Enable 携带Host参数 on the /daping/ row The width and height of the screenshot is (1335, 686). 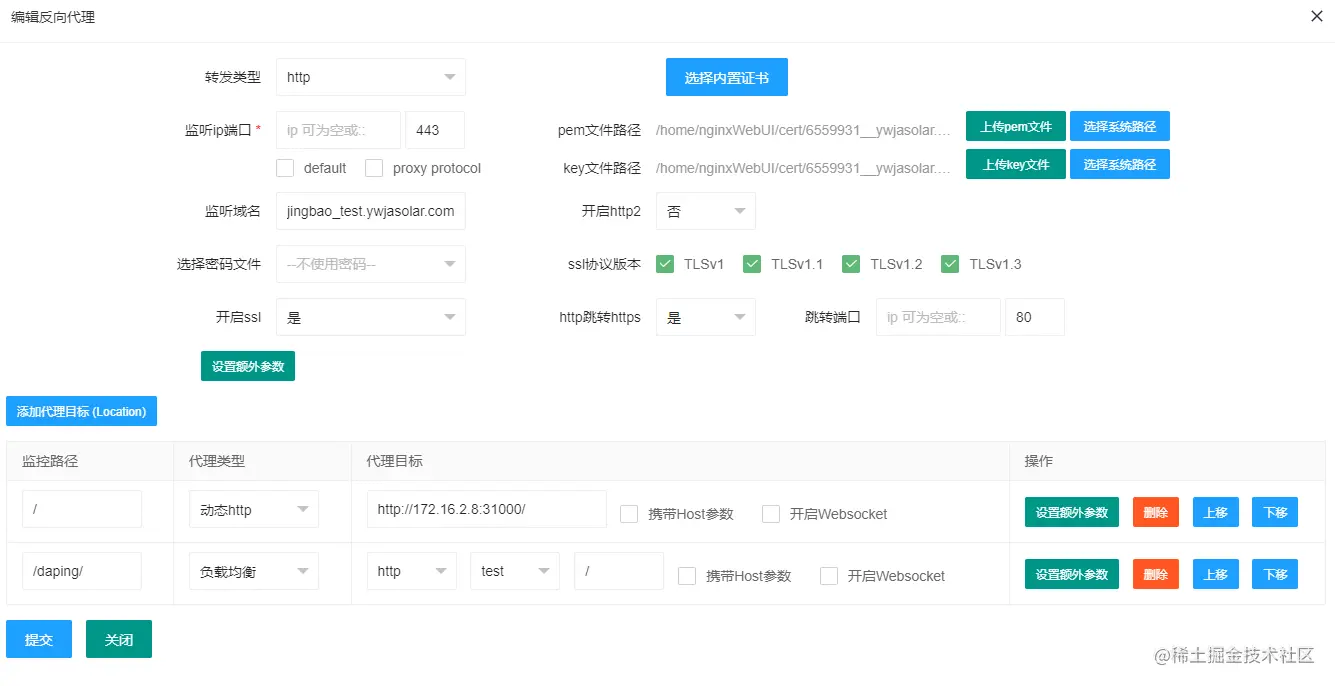click(x=686, y=576)
